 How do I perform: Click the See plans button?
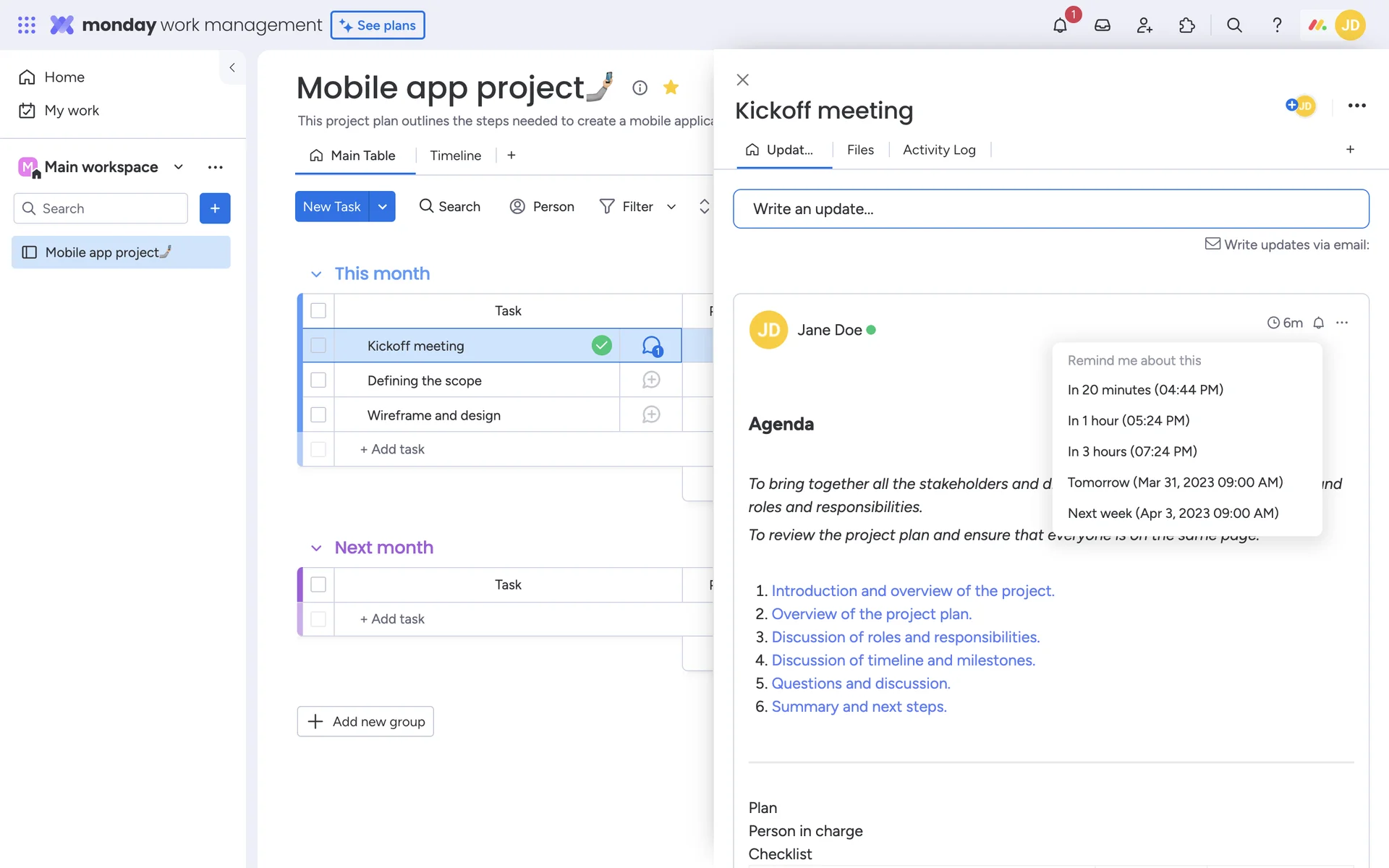[x=378, y=25]
